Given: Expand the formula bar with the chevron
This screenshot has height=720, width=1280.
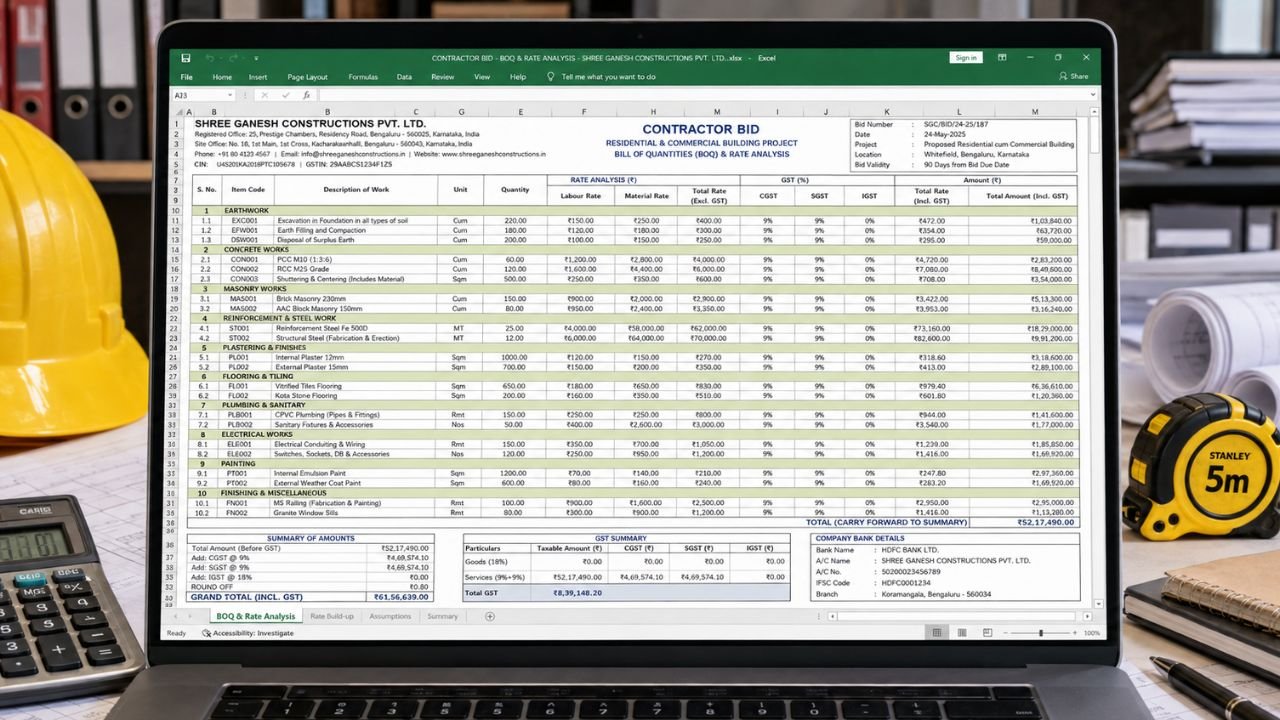Looking at the screenshot, I should click(1092, 95).
